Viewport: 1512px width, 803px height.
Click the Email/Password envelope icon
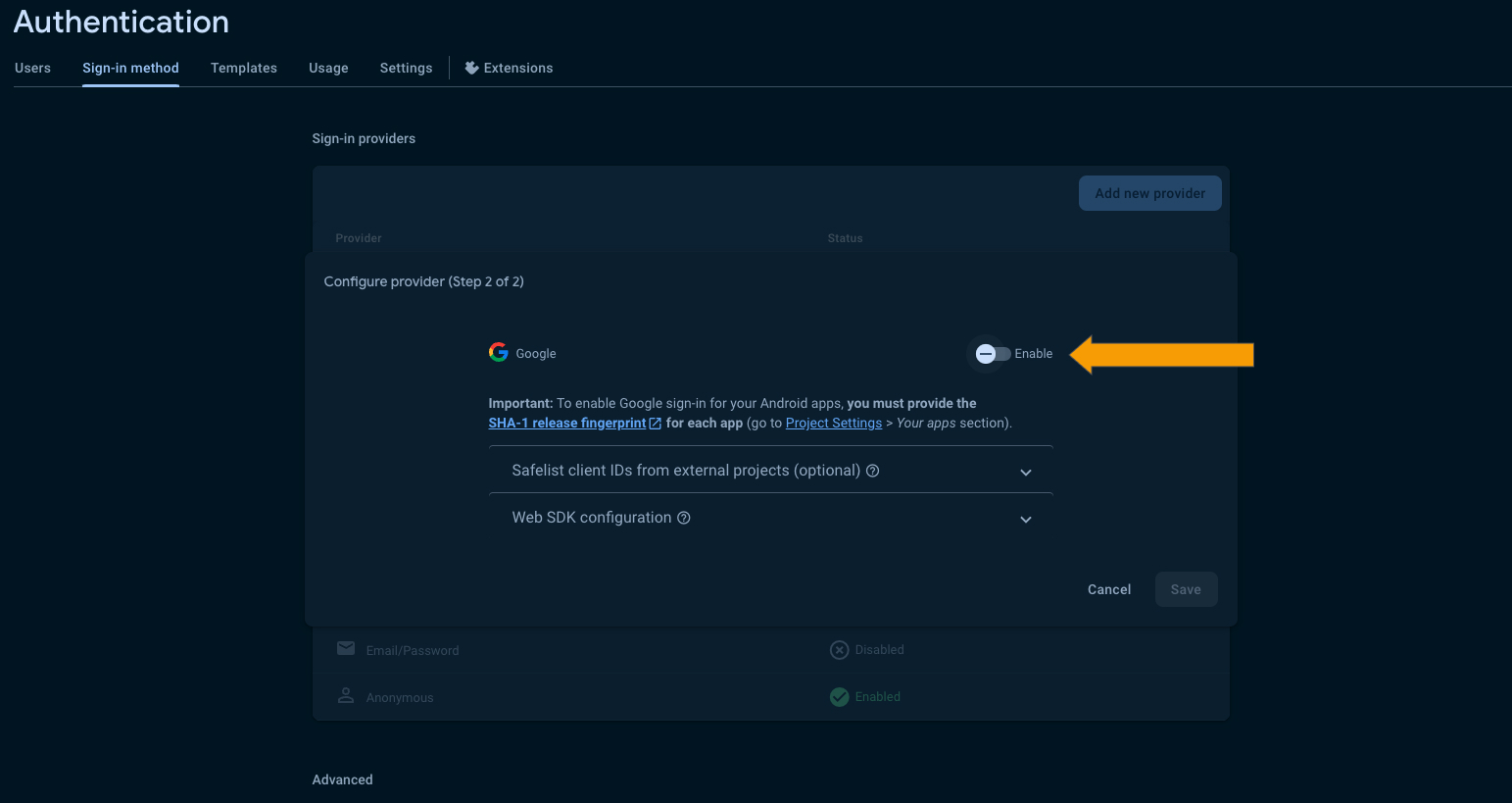(x=346, y=648)
